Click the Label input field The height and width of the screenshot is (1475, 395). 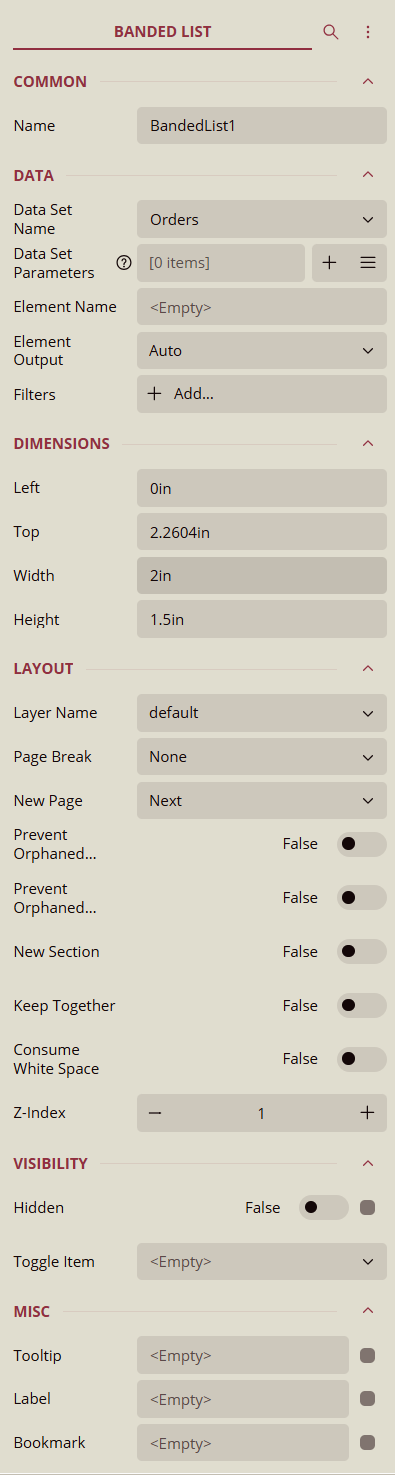(x=243, y=1399)
